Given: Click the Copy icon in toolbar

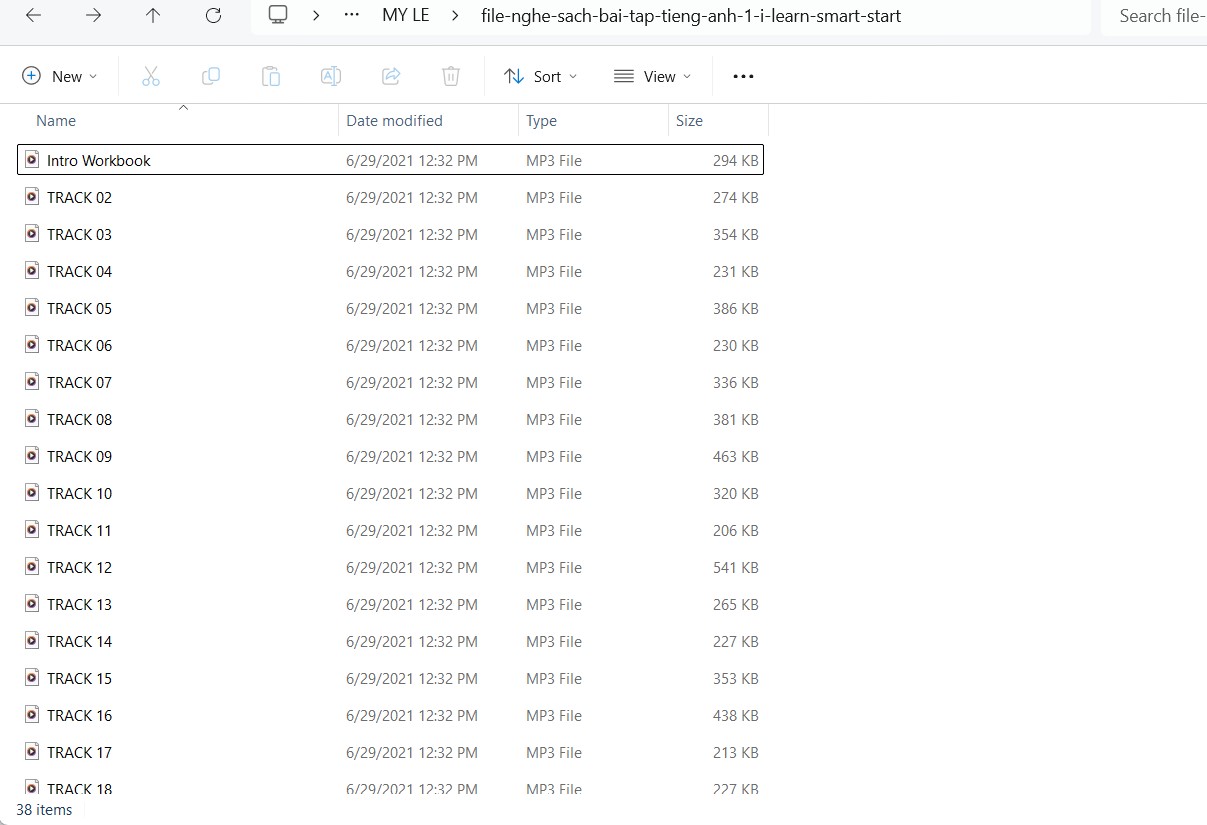Looking at the screenshot, I should point(211,76).
